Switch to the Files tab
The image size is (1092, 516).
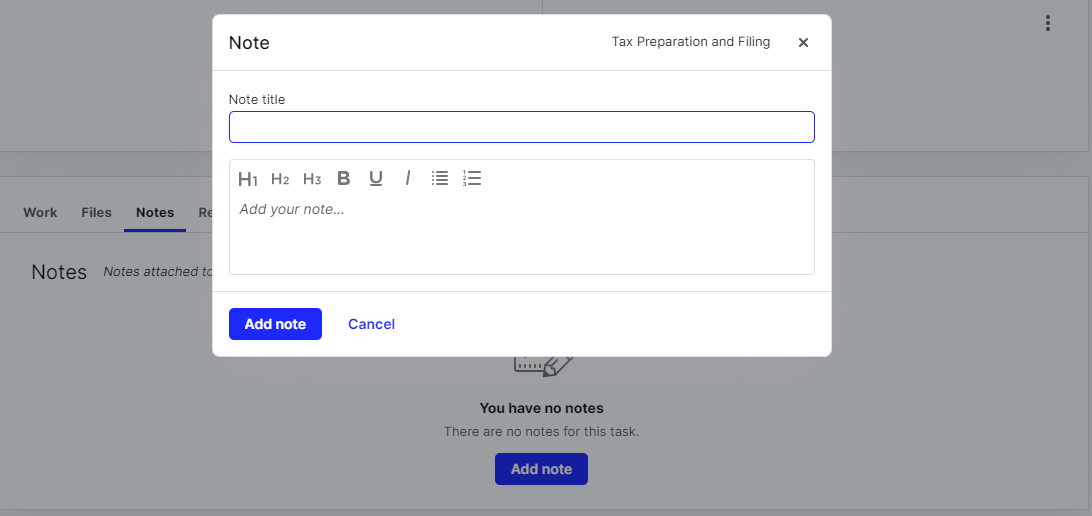click(x=96, y=212)
